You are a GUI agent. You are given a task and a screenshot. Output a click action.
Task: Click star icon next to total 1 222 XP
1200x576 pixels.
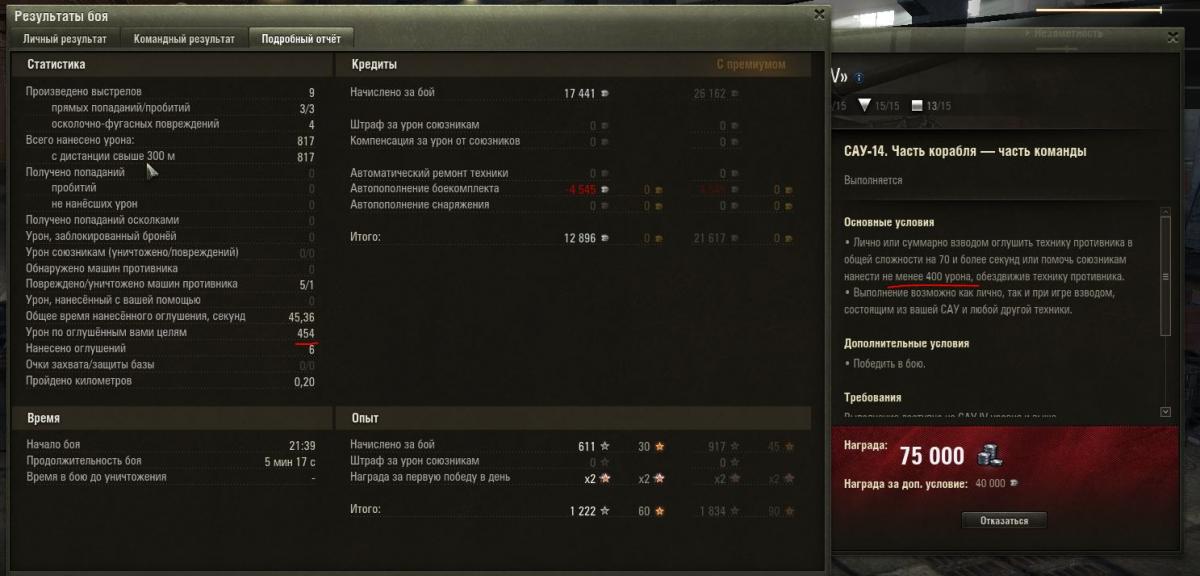point(604,511)
